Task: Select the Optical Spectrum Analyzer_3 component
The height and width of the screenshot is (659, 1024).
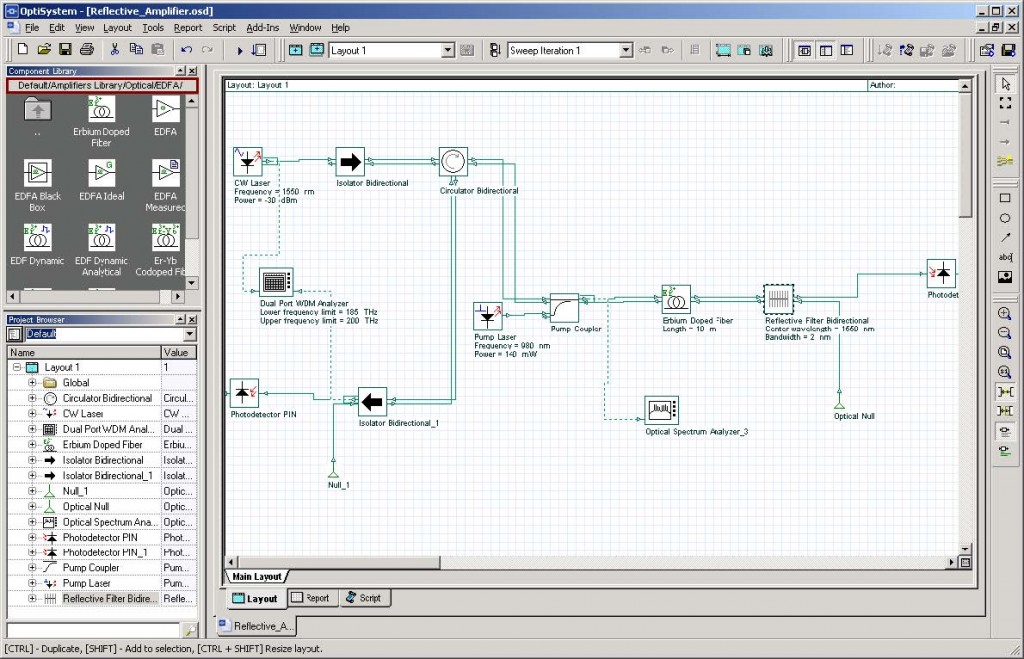Action: pyautogui.click(x=661, y=410)
